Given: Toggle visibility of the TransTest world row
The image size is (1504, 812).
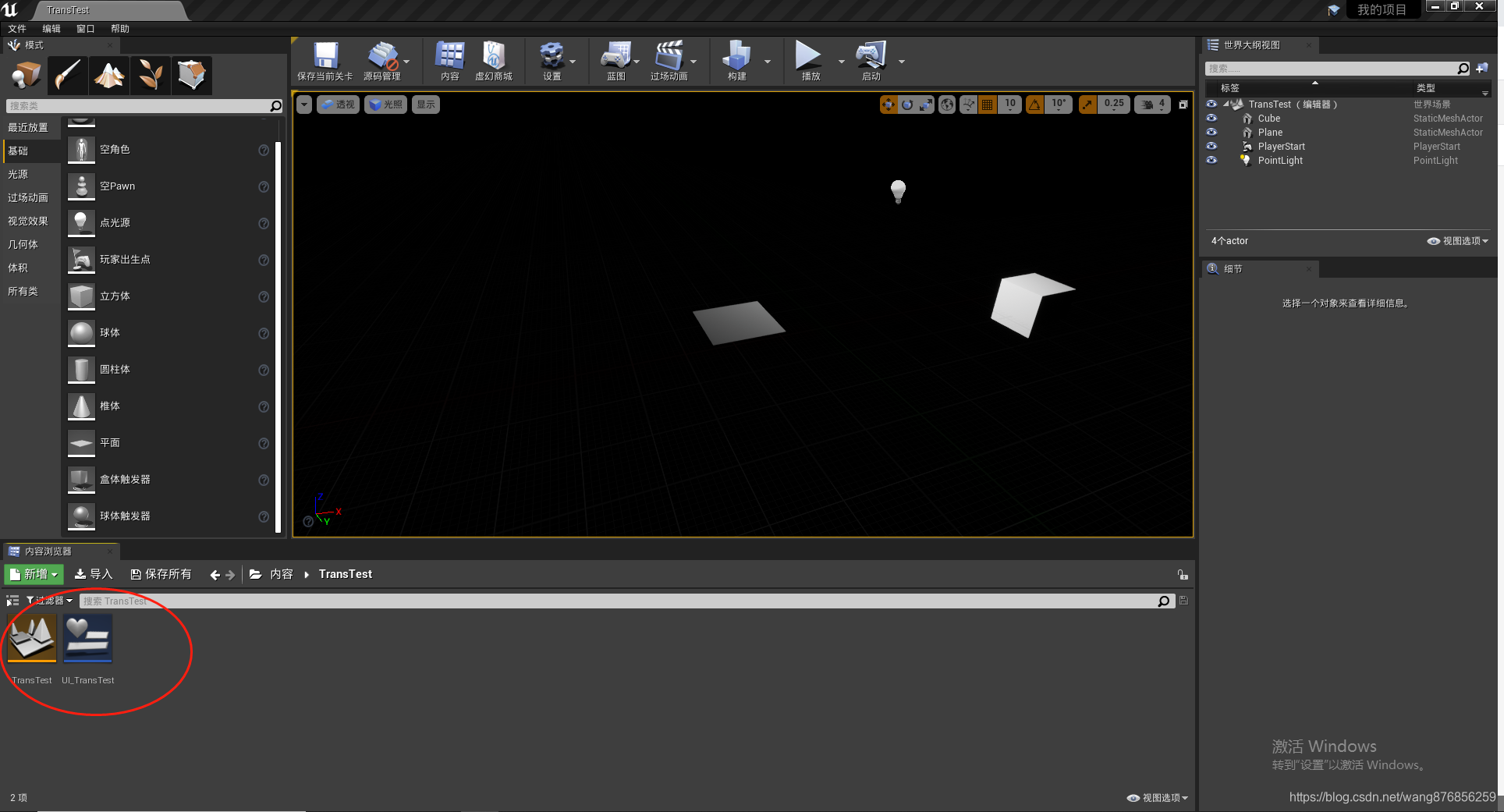Looking at the screenshot, I should (1211, 105).
